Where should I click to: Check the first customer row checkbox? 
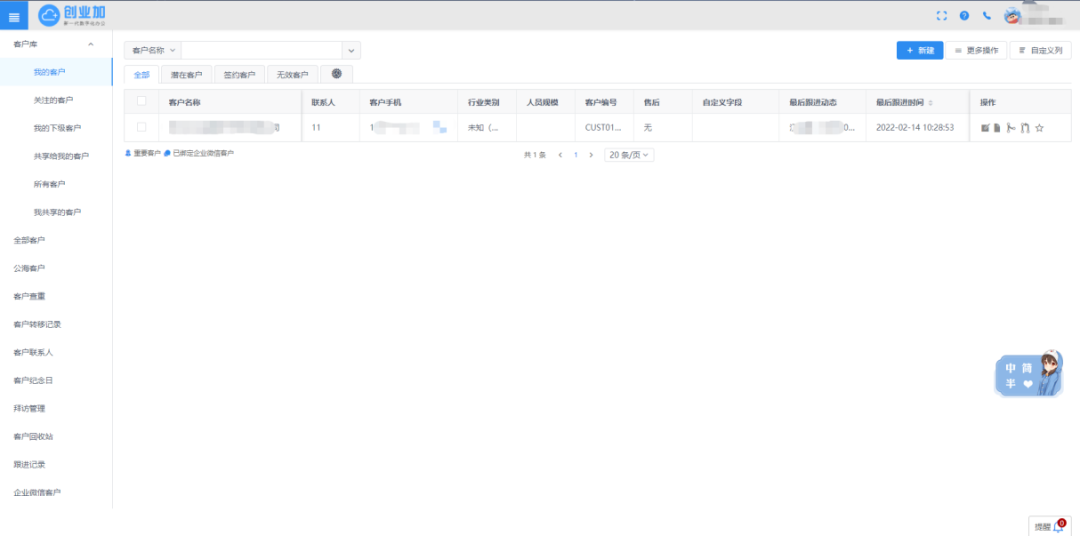pos(141,127)
